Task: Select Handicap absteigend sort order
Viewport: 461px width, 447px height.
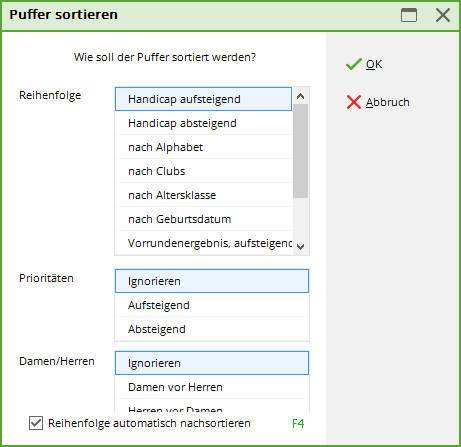Action: coord(203,123)
